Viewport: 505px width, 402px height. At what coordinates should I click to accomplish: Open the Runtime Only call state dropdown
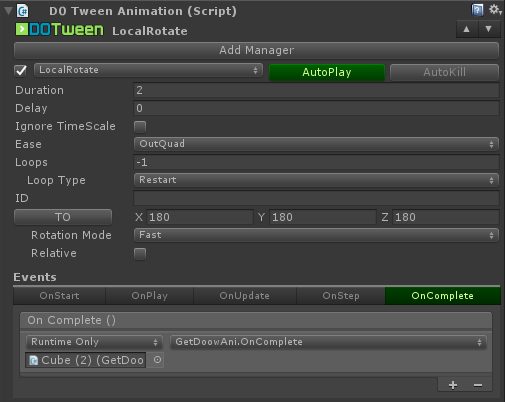(x=94, y=342)
